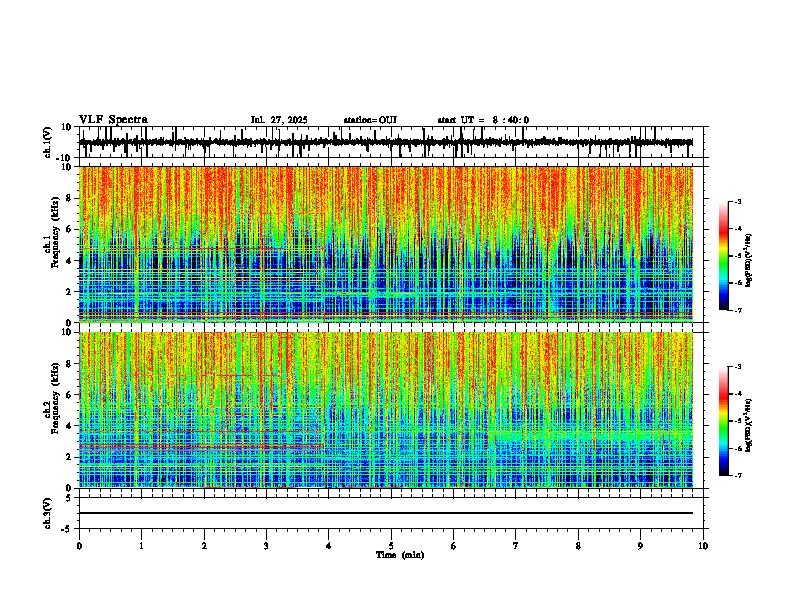Click the ch.1 colorbar log(PSD) unit label
Viewport: 792px width, 612px height.
pos(749,260)
